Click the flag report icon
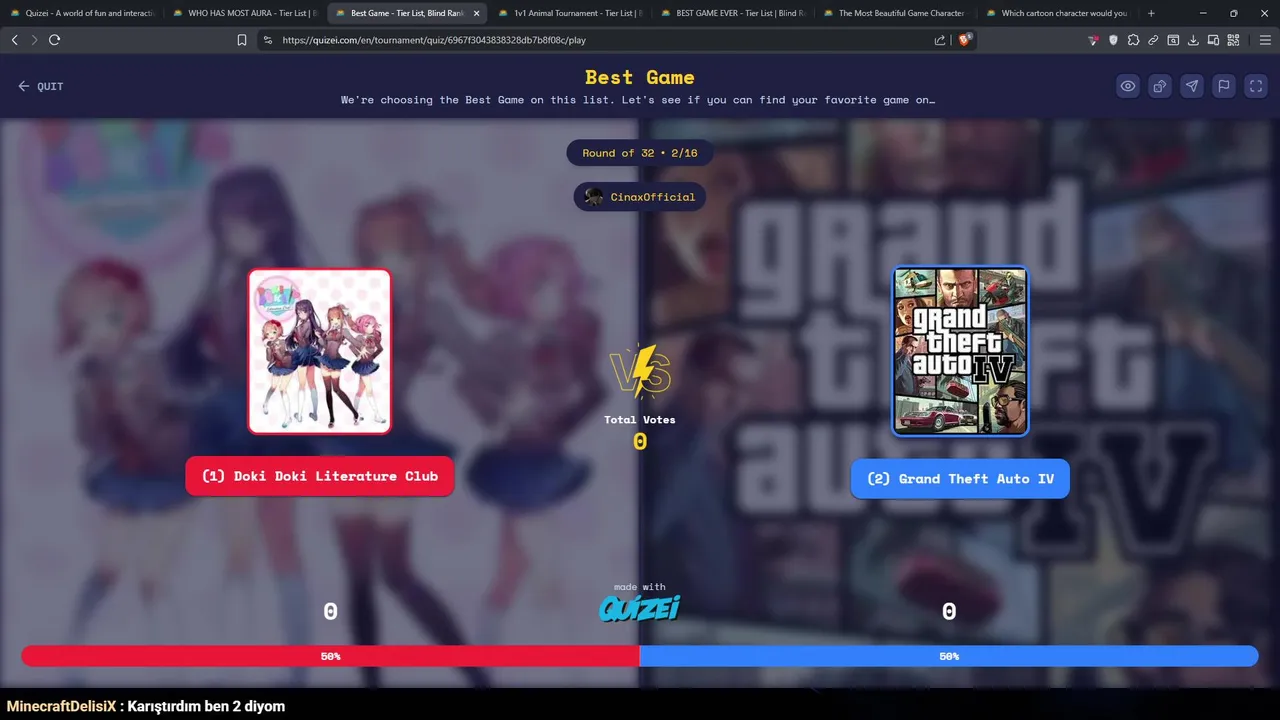This screenshot has height=720, width=1280. (1224, 86)
